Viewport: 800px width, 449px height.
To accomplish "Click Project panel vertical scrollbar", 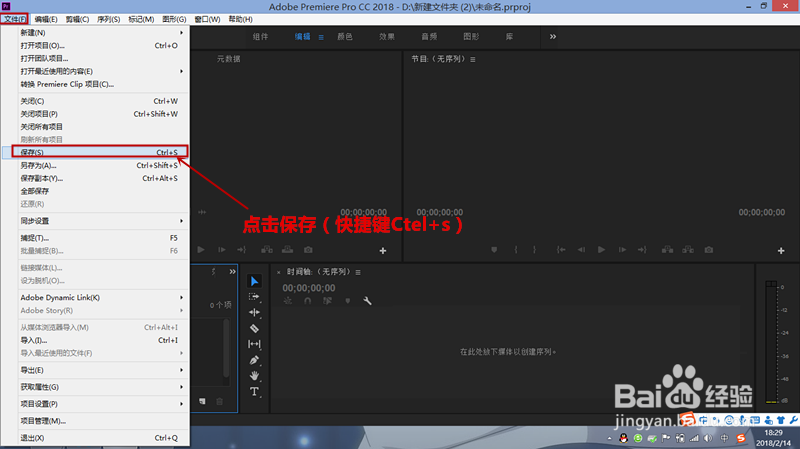I will click(x=226, y=348).
